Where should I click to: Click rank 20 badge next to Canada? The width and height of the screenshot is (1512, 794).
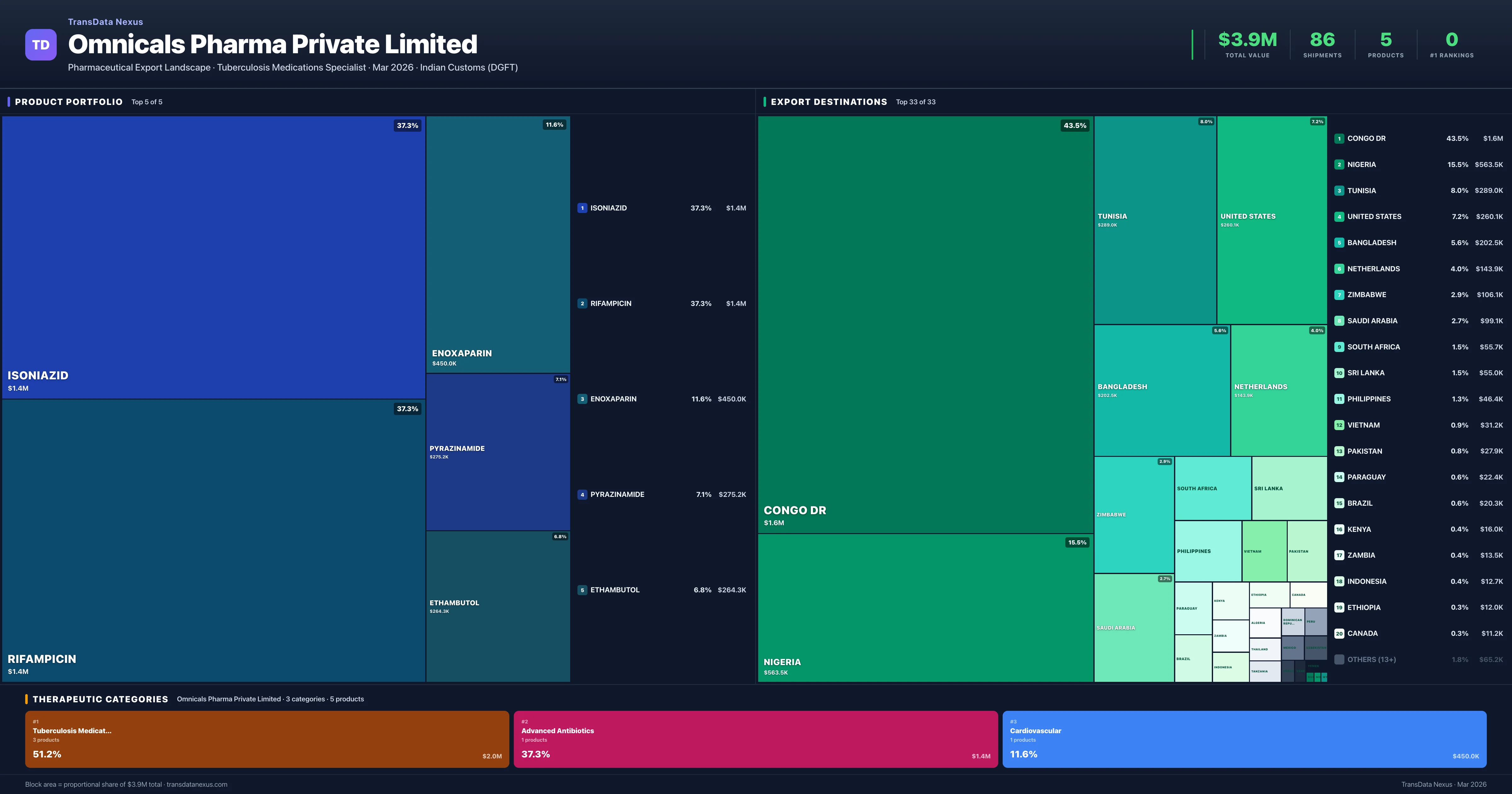pyautogui.click(x=1339, y=633)
